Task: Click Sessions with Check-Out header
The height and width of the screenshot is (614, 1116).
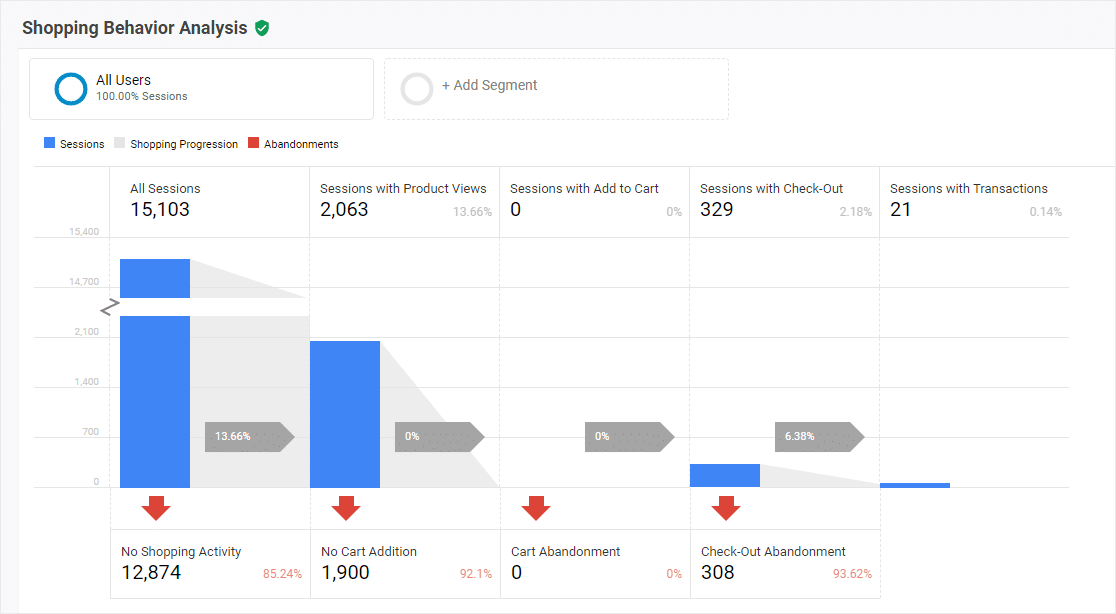Action: 772,189
